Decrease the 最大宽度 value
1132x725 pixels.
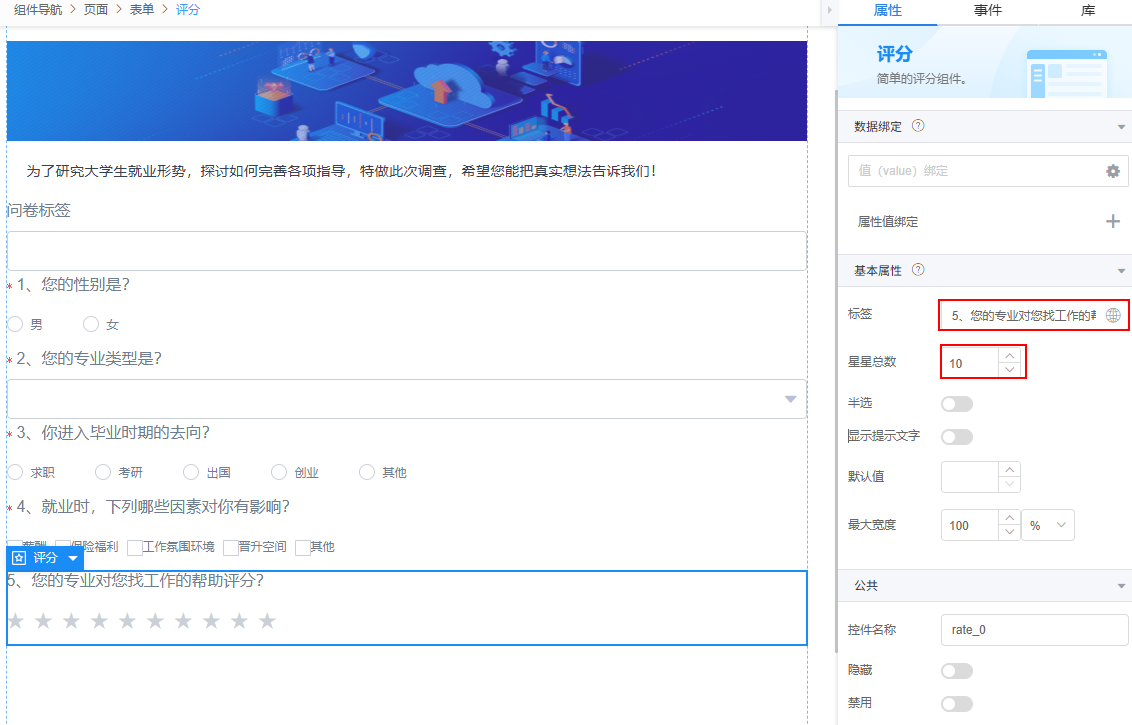[1009, 533]
